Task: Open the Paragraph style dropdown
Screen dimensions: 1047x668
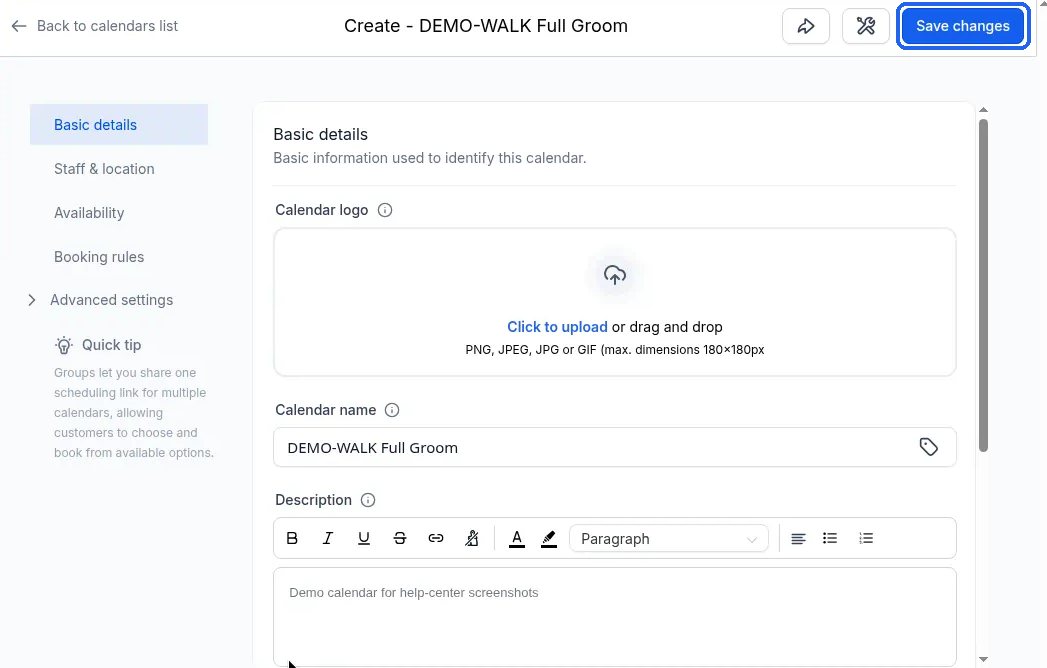Action: coord(668,538)
